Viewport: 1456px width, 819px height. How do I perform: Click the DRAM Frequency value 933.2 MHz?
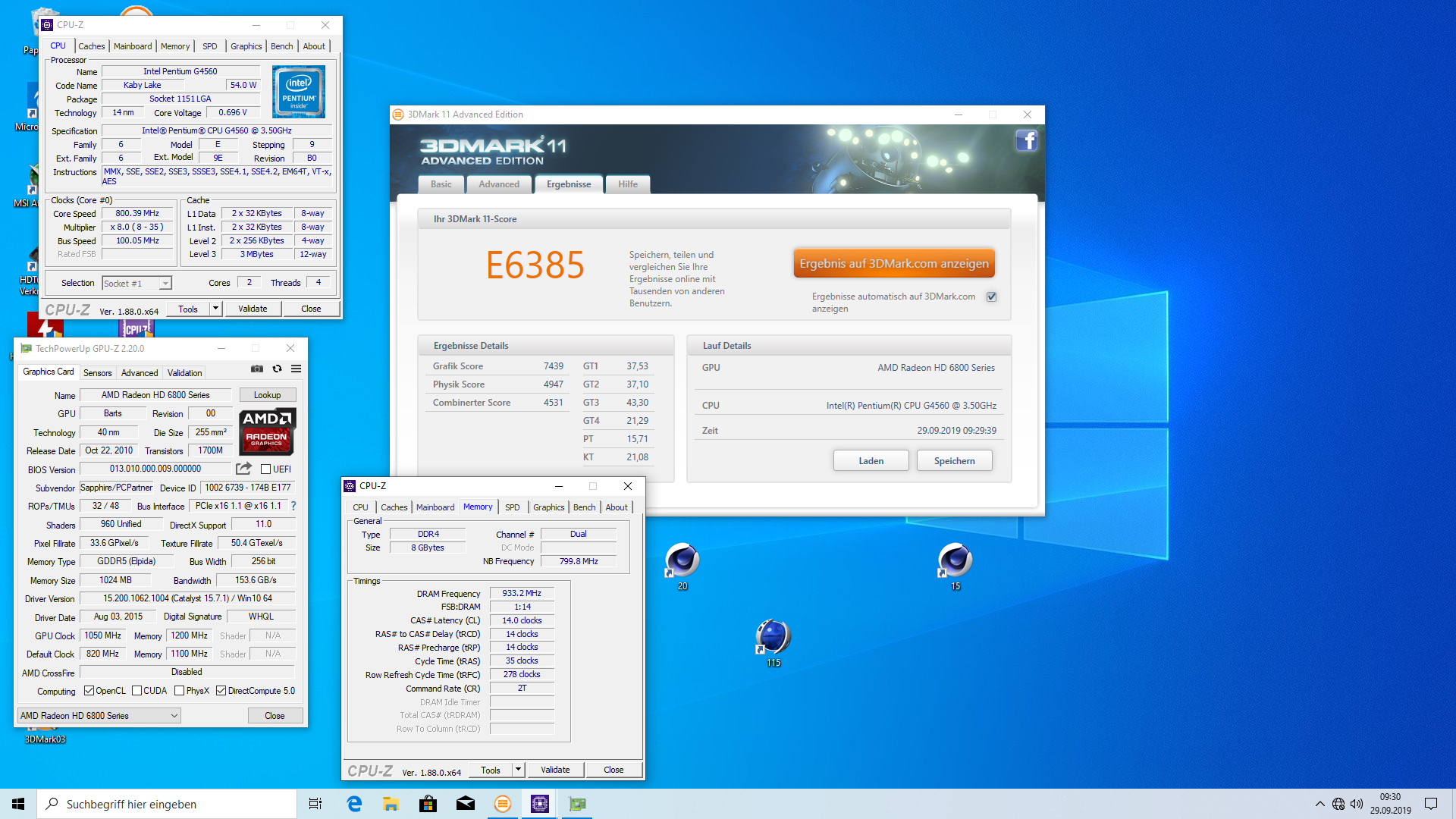[x=522, y=593]
